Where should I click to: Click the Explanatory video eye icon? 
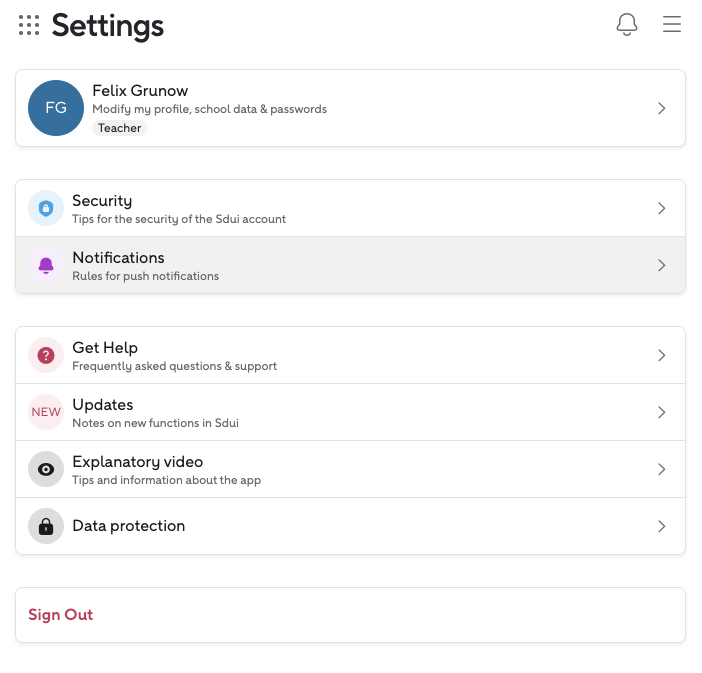[46, 469]
